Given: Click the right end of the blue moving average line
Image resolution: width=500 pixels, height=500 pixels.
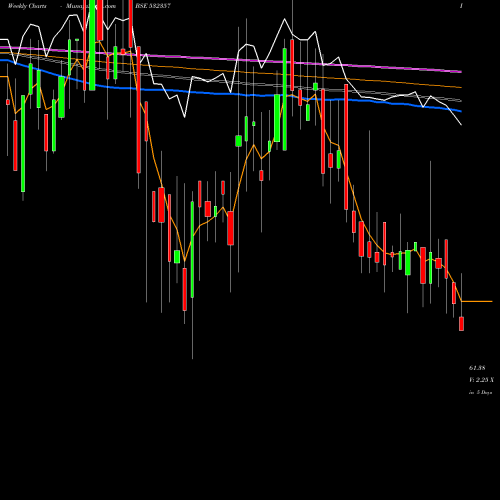Looking at the screenshot, I should (461, 111).
